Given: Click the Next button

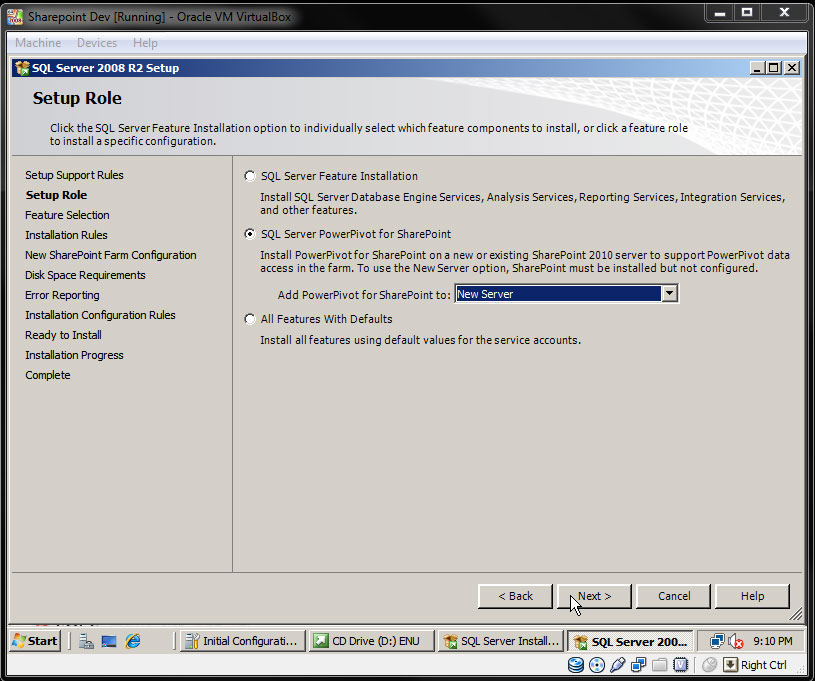Looking at the screenshot, I should click(x=594, y=596).
